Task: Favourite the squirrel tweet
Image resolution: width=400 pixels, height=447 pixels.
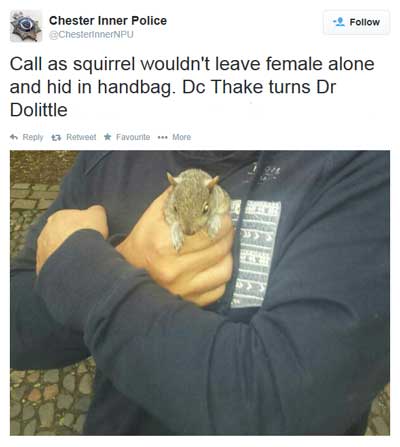Action: 127,137
